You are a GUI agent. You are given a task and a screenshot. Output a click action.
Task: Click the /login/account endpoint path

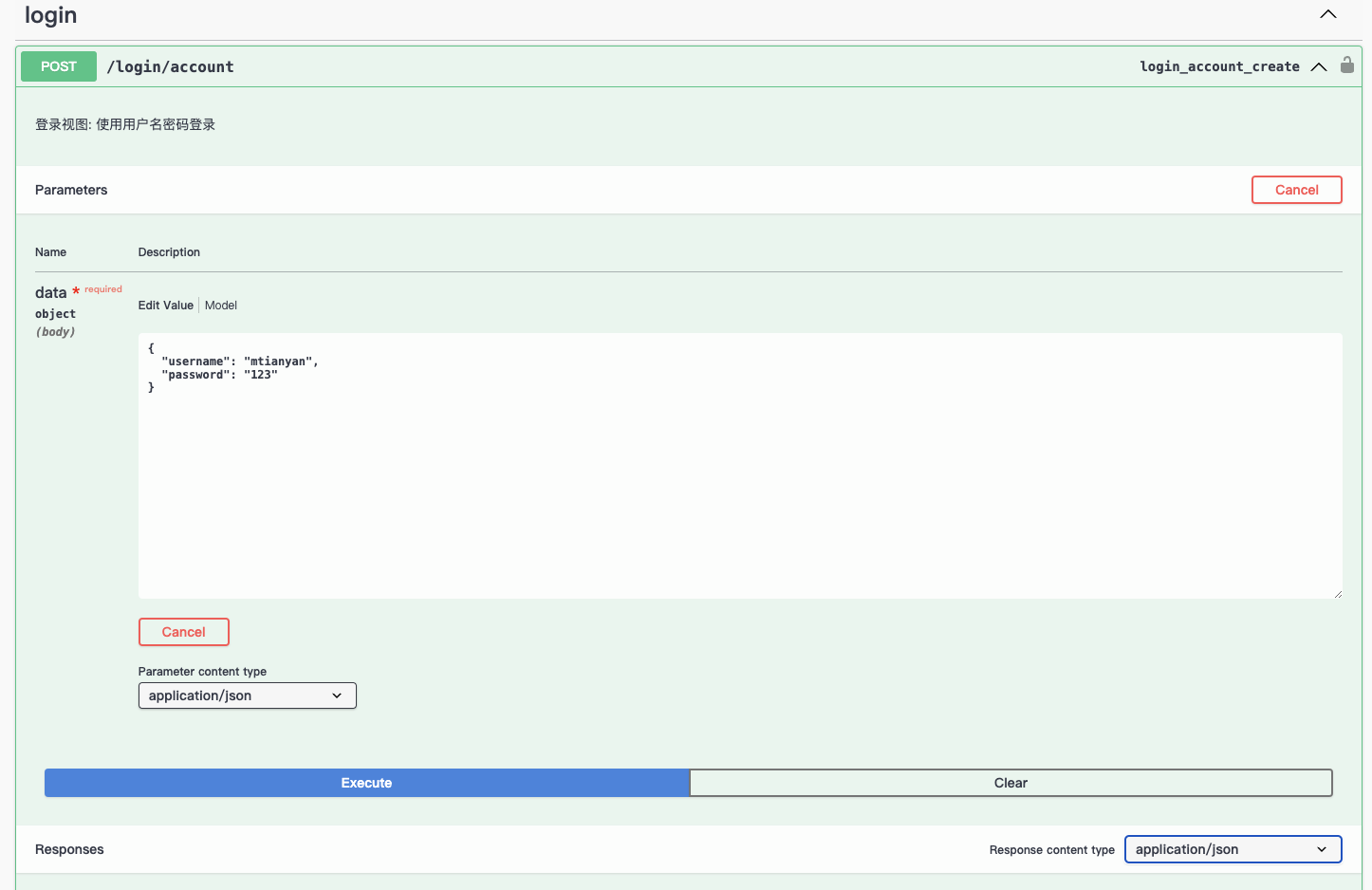(170, 66)
